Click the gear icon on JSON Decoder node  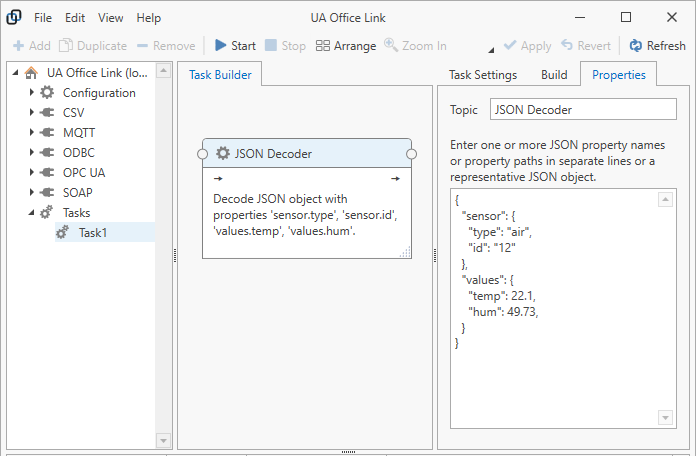coord(223,153)
